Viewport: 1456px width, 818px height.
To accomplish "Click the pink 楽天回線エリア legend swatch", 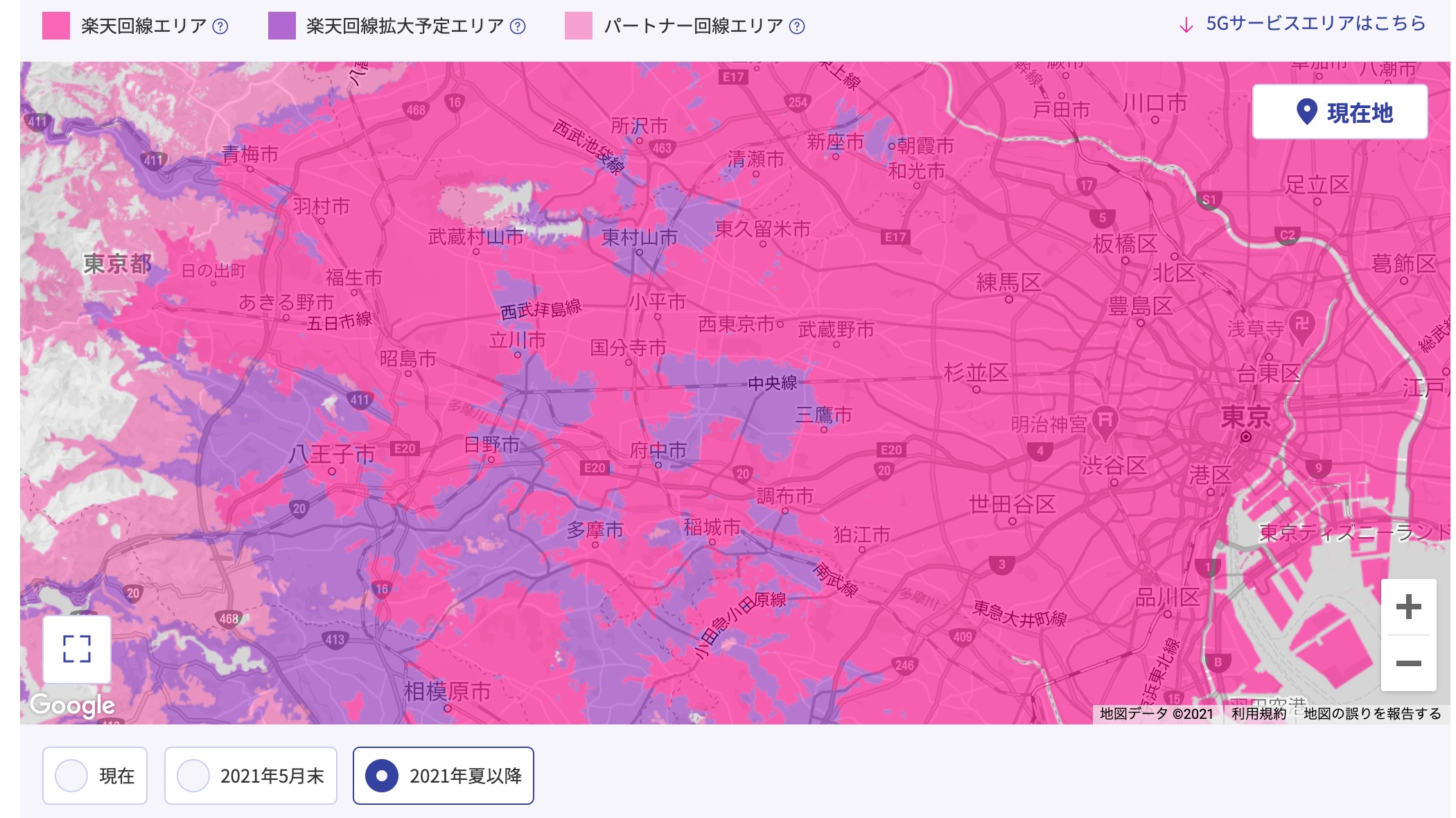I will pos(55,26).
